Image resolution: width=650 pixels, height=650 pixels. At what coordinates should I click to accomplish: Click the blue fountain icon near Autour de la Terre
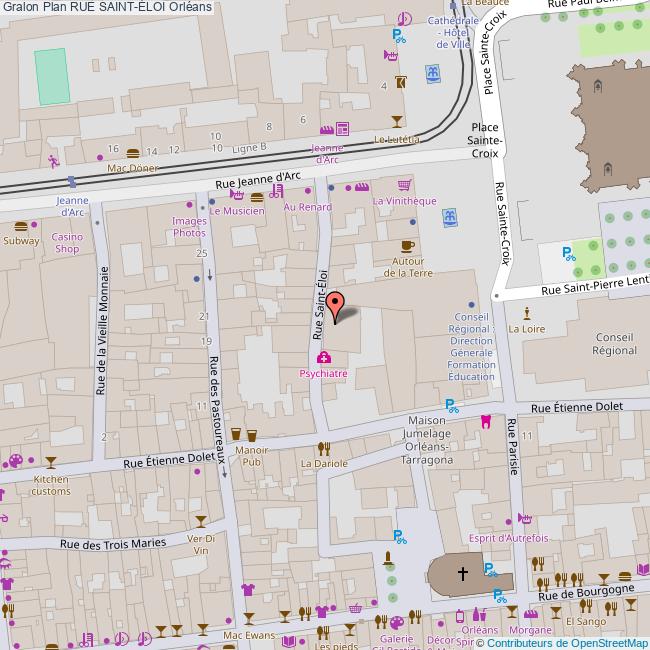coord(451,216)
